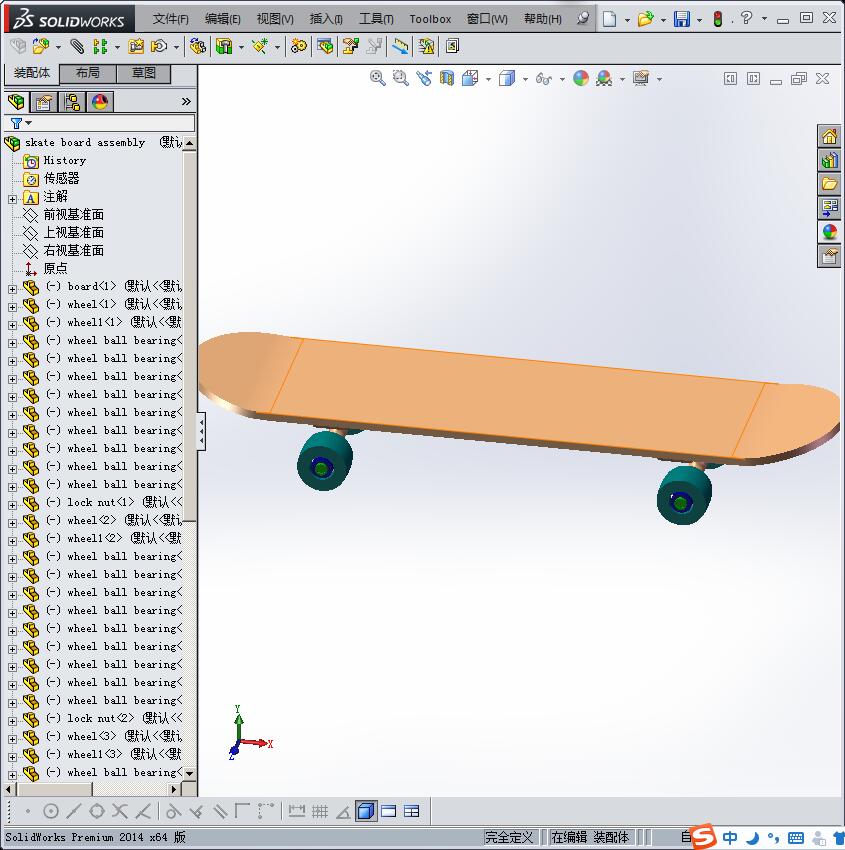Viewport: 845px width, 850px height.
Task: Open SolidWorks Resources home icon in task pane
Action: (x=829, y=137)
